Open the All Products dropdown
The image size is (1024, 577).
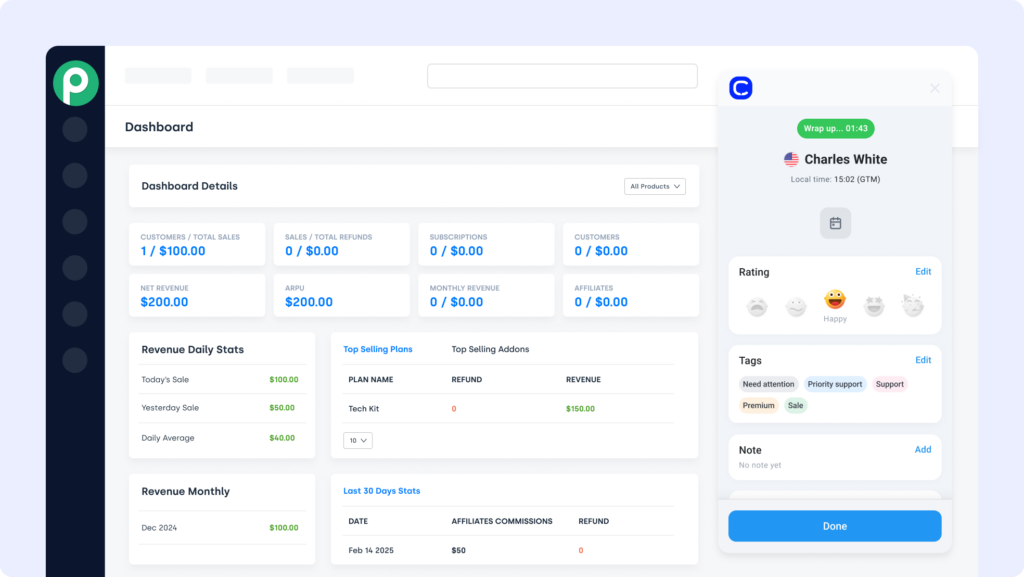(x=655, y=186)
